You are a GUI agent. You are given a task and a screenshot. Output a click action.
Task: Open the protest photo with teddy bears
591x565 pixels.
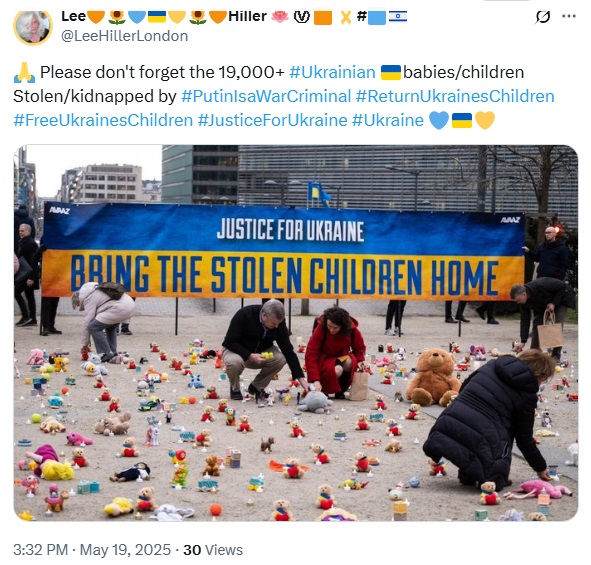click(296, 333)
